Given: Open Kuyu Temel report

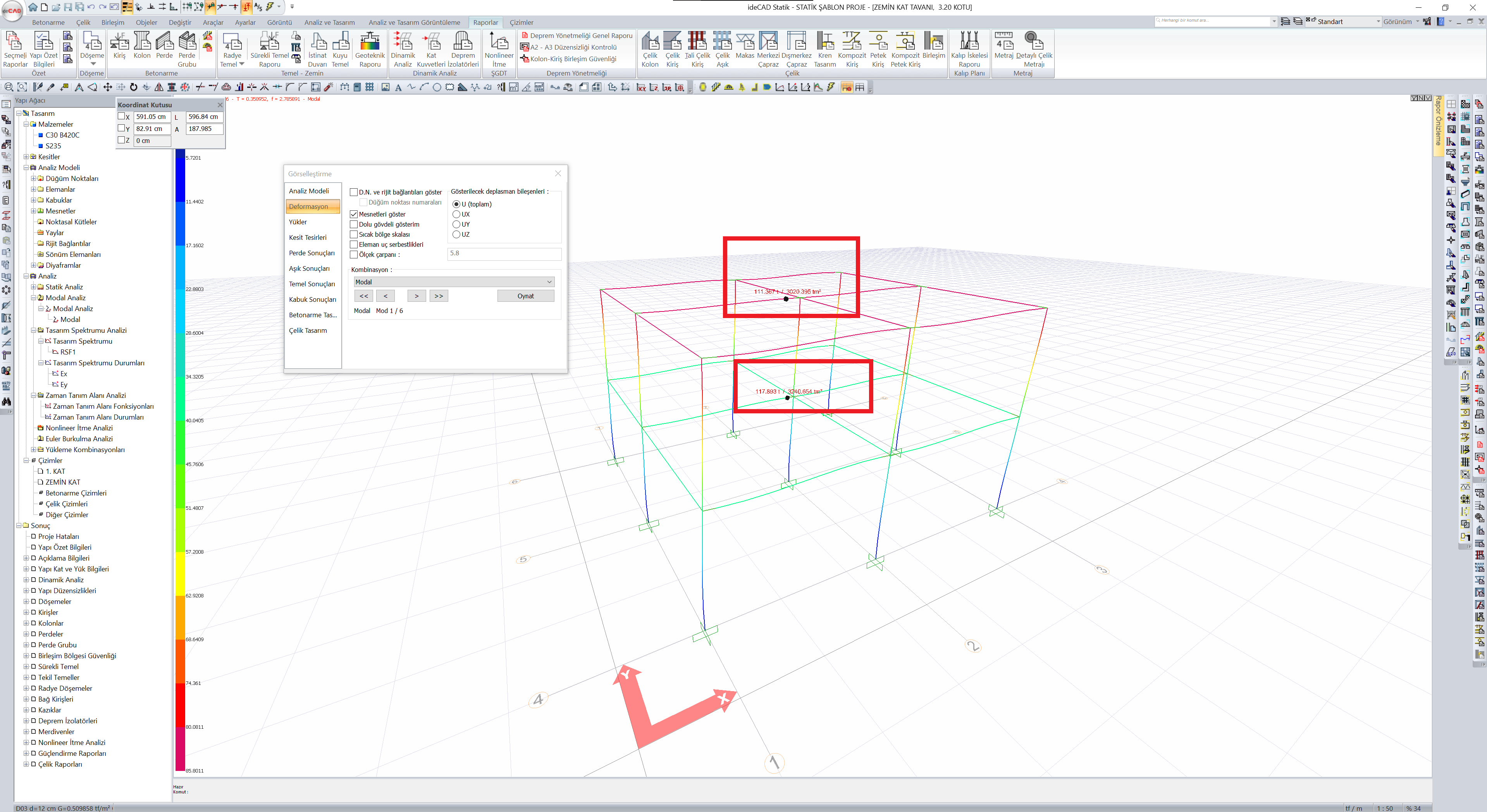Looking at the screenshot, I should click(340, 50).
